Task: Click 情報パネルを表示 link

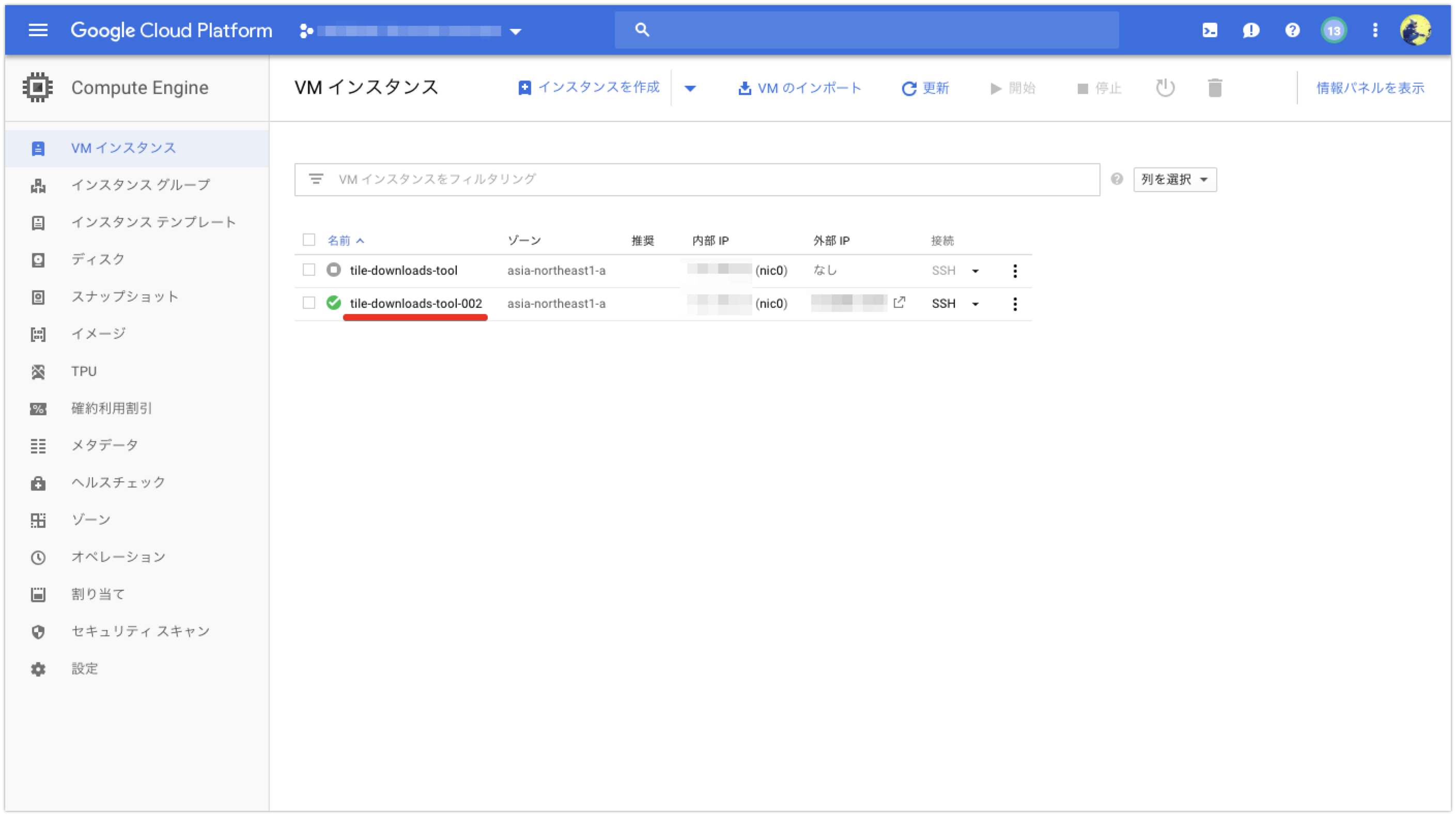Action: [x=1370, y=88]
